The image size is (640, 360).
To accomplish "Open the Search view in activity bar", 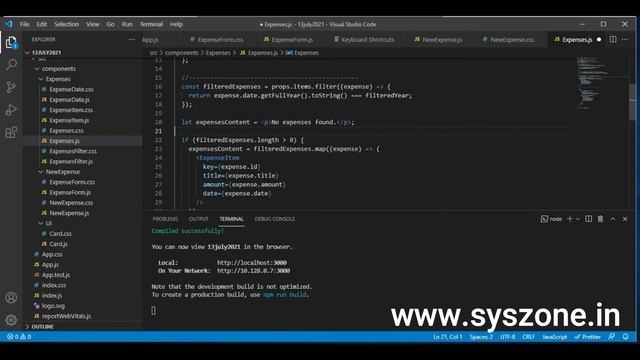I will click(11, 64).
